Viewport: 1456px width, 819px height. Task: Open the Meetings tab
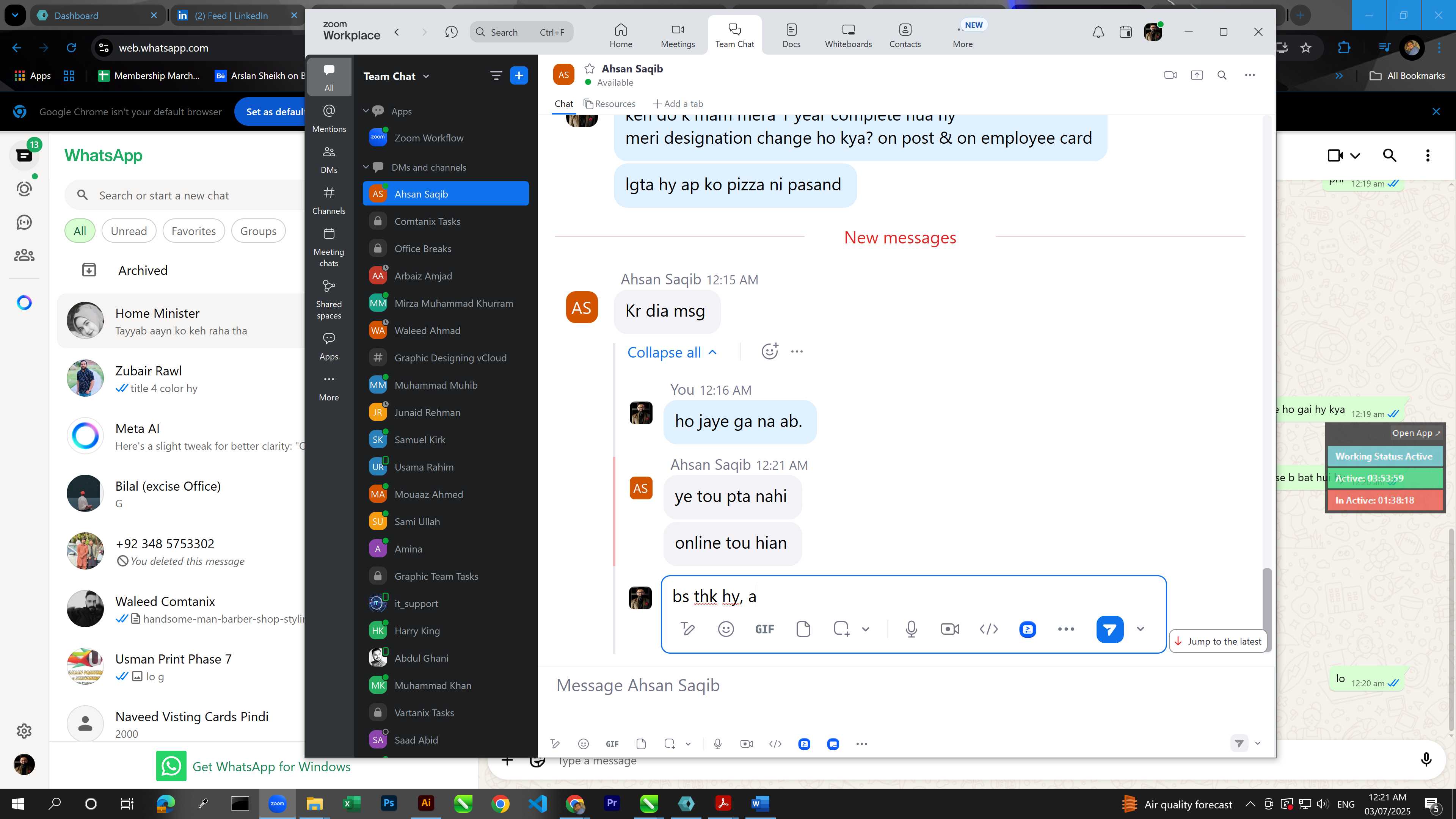pyautogui.click(x=678, y=35)
